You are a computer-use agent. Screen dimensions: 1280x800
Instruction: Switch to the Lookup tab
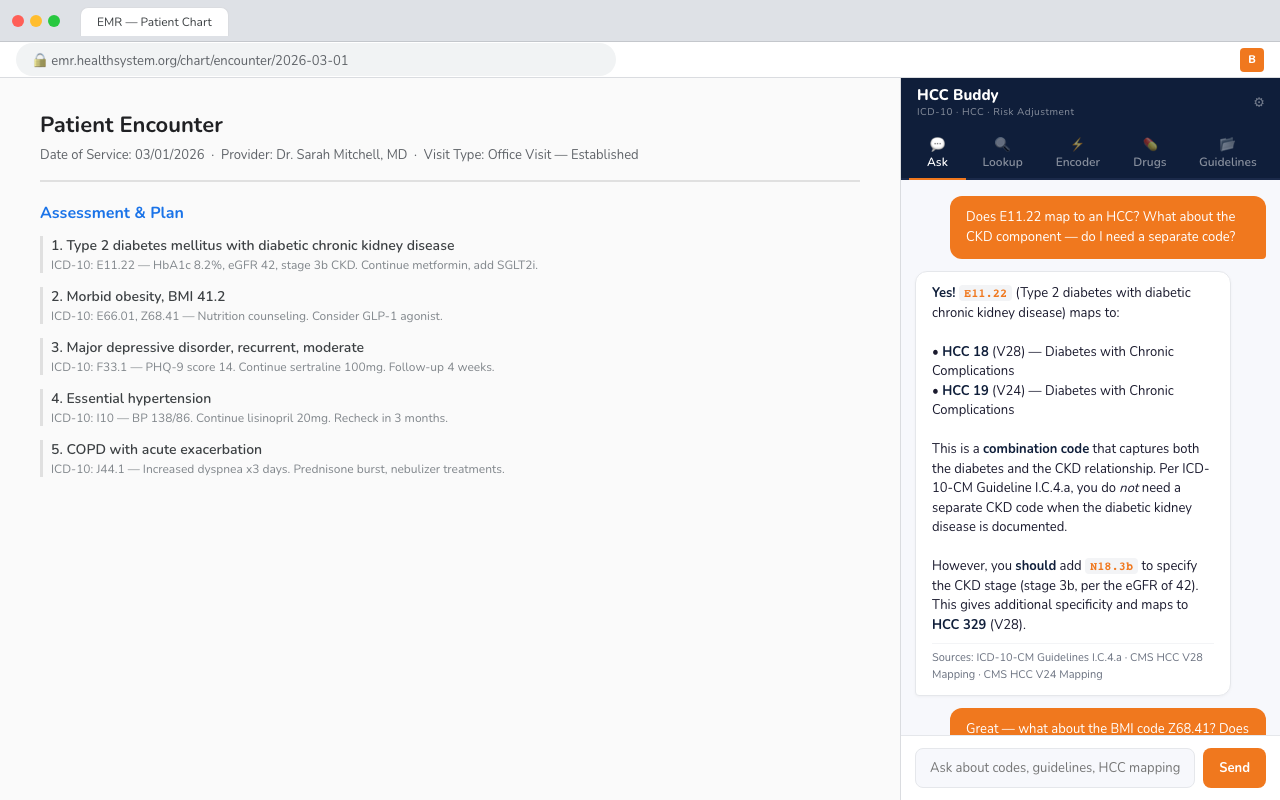coord(1002,153)
